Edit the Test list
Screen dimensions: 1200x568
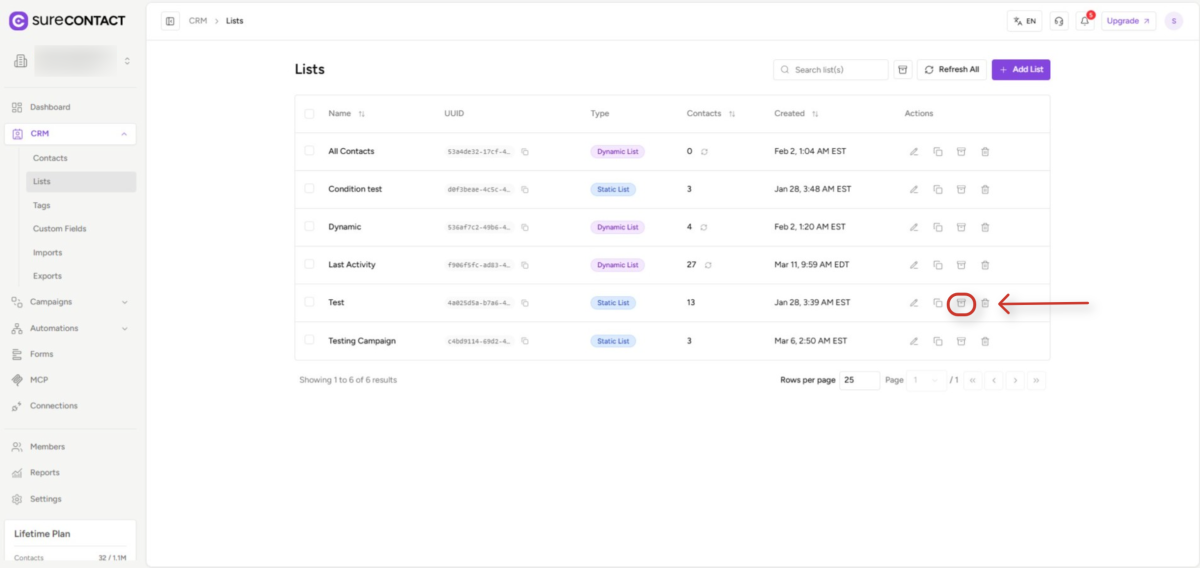[914, 303]
